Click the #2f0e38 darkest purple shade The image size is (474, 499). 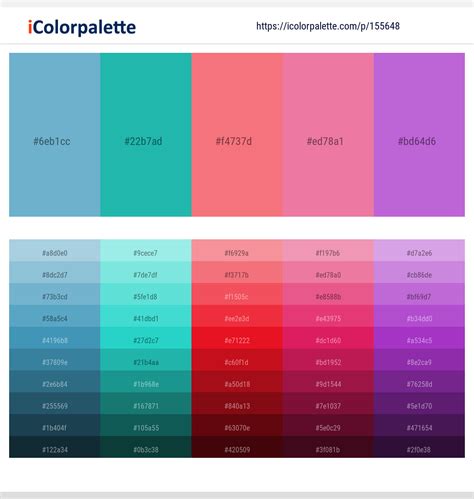pyautogui.click(x=419, y=447)
